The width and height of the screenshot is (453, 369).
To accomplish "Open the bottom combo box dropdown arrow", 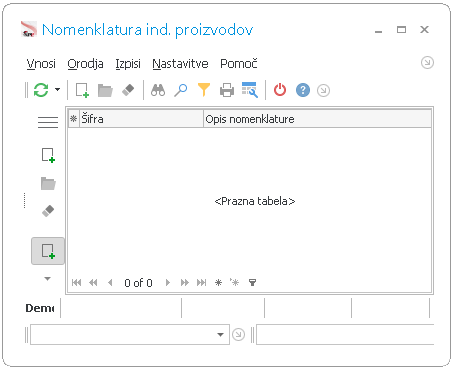I will (220, 334).
